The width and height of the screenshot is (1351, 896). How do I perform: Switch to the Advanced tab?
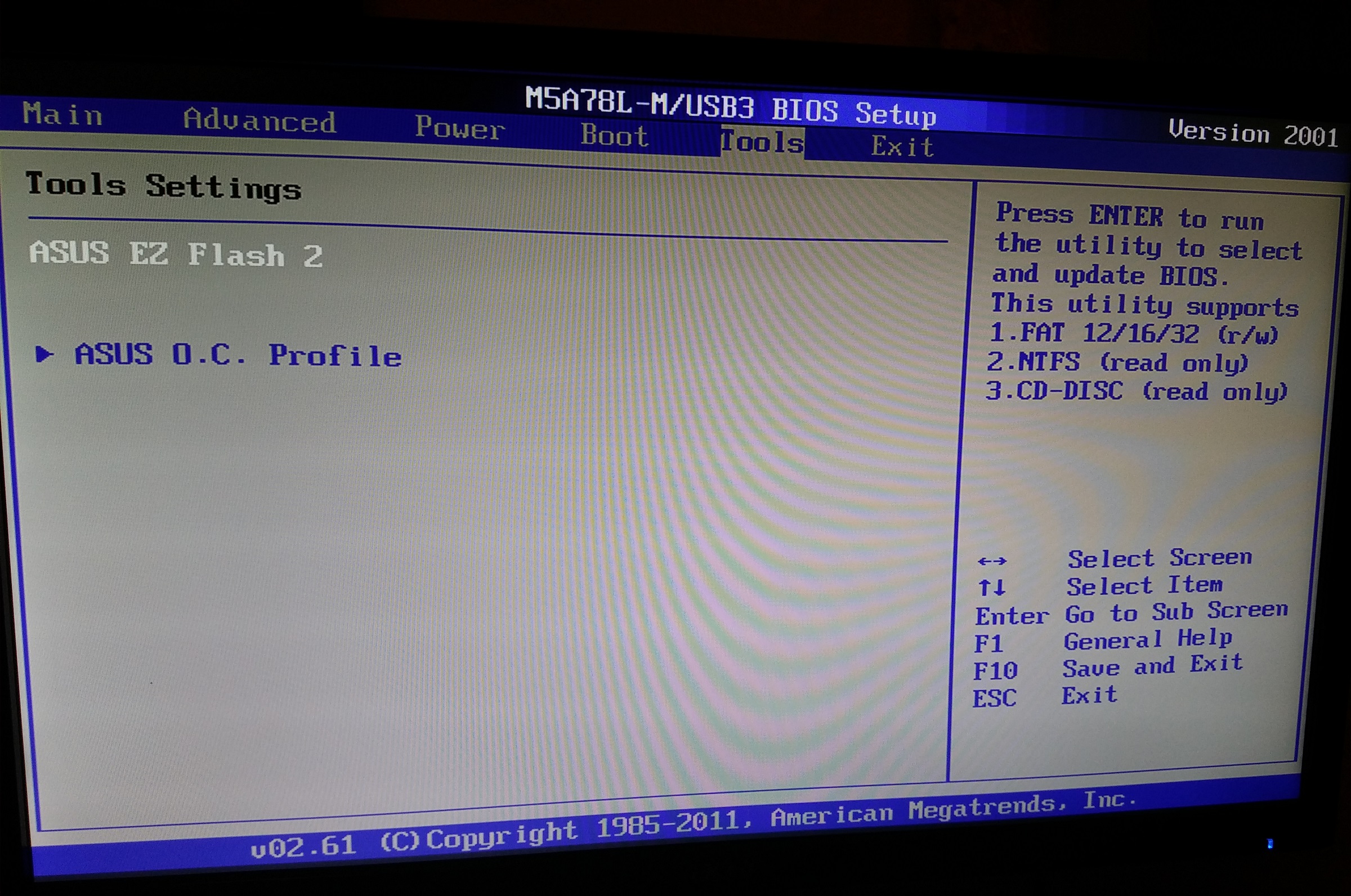[260, 121]
